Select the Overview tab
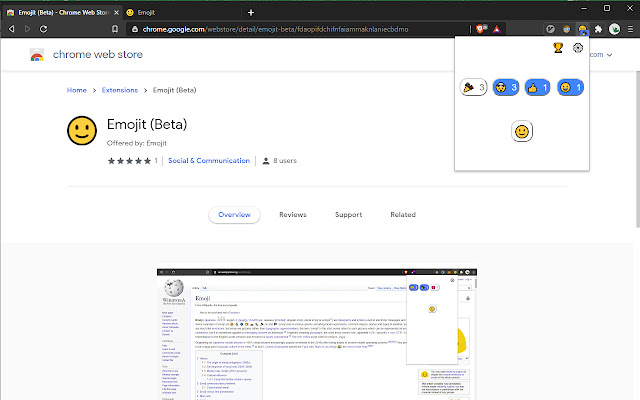The width and height of the screenshot is (640, 400). pyautogui.click(x=234, y=215)
